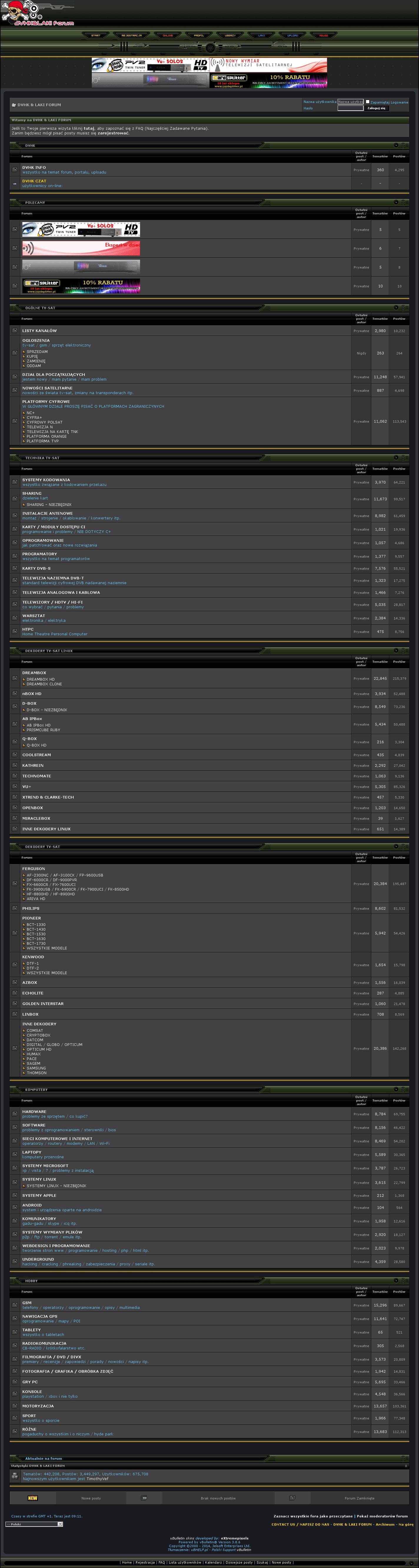Image resolution: width=419 pixels, height=1568 pixels.
Task: Click the forum statistics icon beside Tematów count
Action: coord(15,1476)
